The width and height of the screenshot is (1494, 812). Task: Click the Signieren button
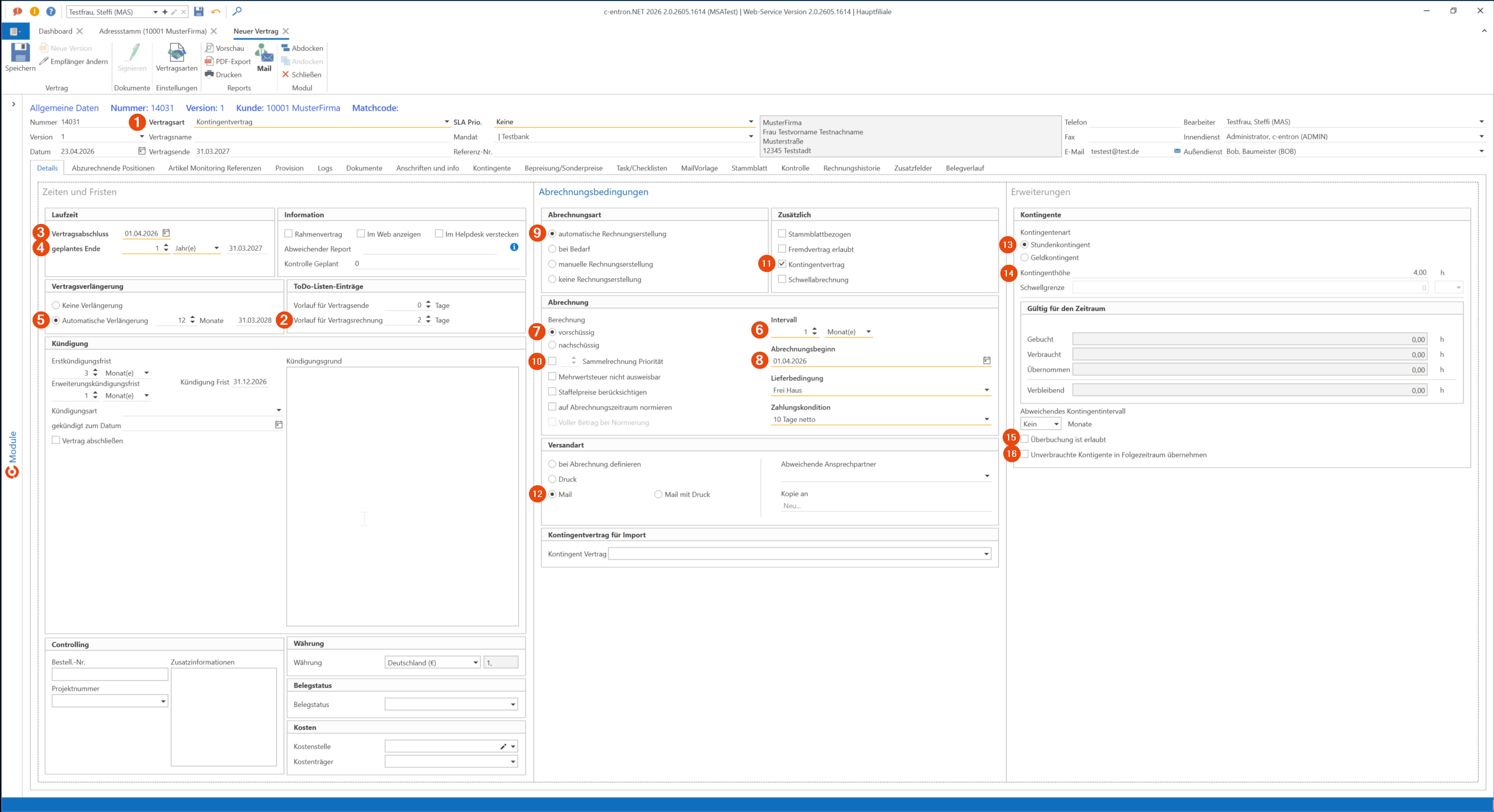tap(132, 57)
